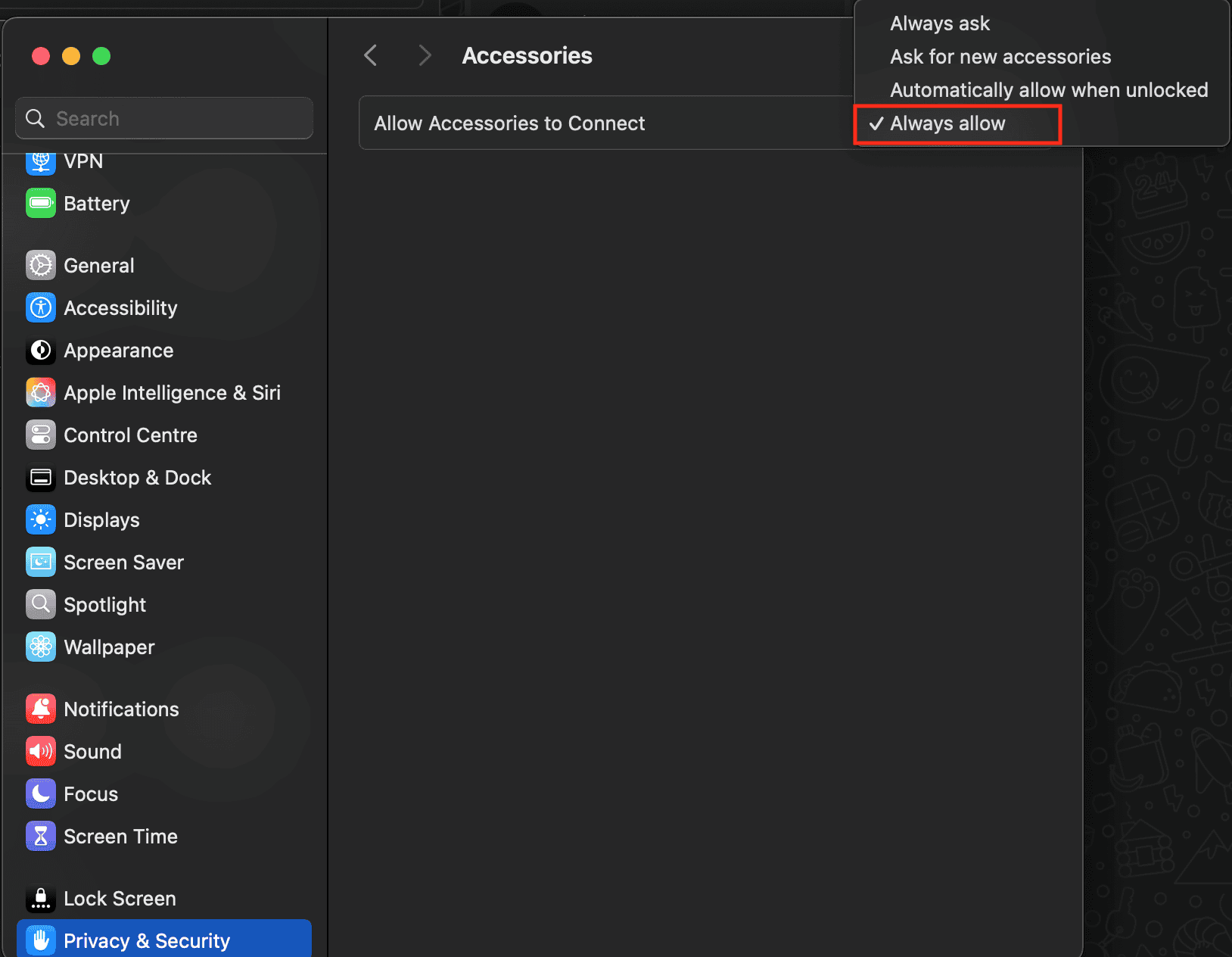Navigate back with the left chevron
The height and width of the screenshot is (957, 1232).
tap(371, 55)
